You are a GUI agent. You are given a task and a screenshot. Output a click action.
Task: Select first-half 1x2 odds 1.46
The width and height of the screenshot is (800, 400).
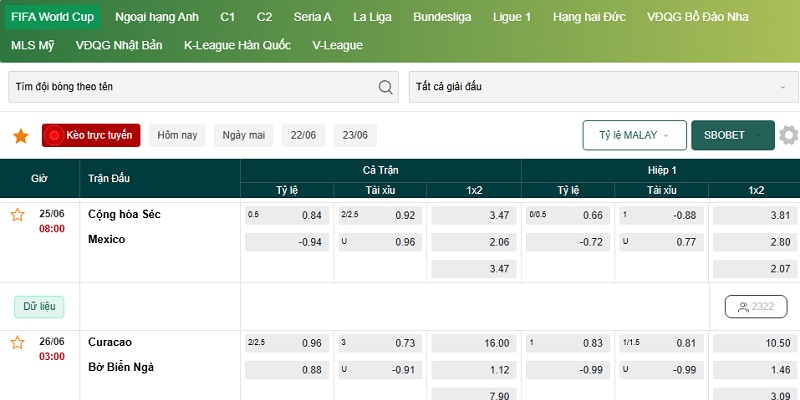(x=756, y=370)
